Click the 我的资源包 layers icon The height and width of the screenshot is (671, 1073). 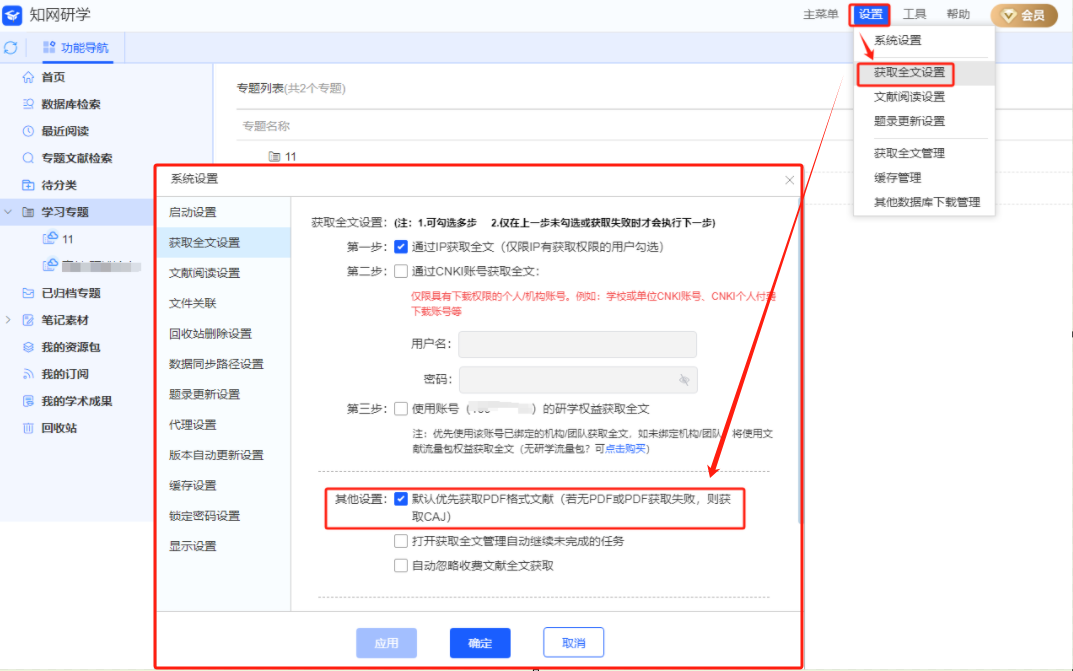click(x=28, y=347)
